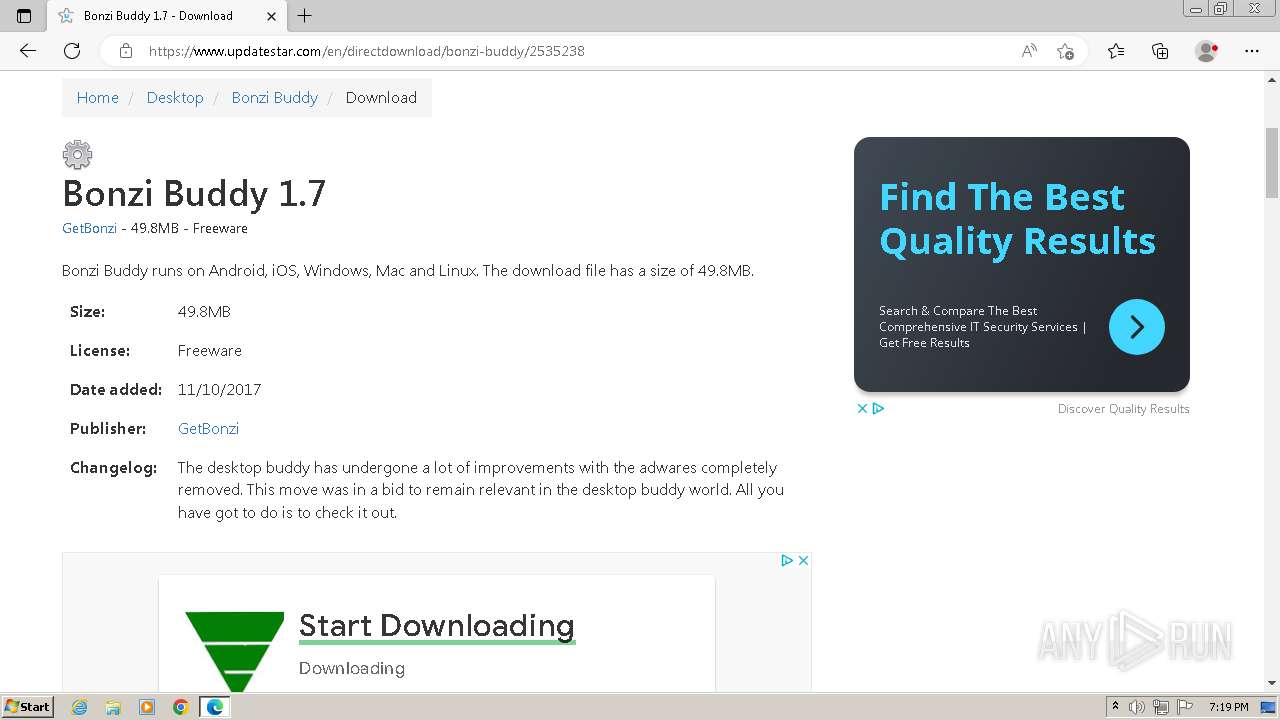Image resolution: width=1280 pixels, height=720 pixels.
Task: Click the Downloading text in the ad
Action: (x=352, y=668)
